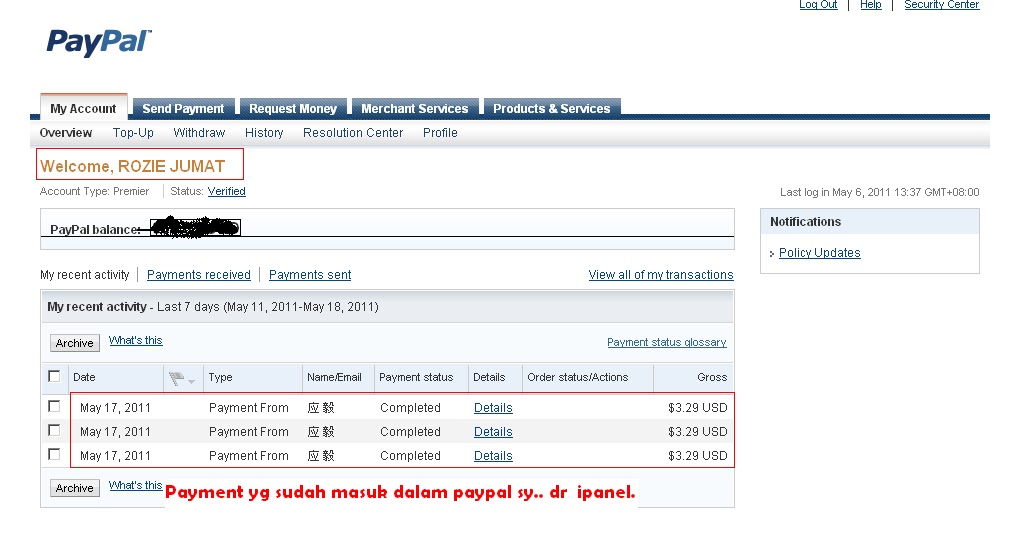The image size is (1027, 533).
Task: Click the My recent activity label beside Payments received
Action: pos(84,275)
